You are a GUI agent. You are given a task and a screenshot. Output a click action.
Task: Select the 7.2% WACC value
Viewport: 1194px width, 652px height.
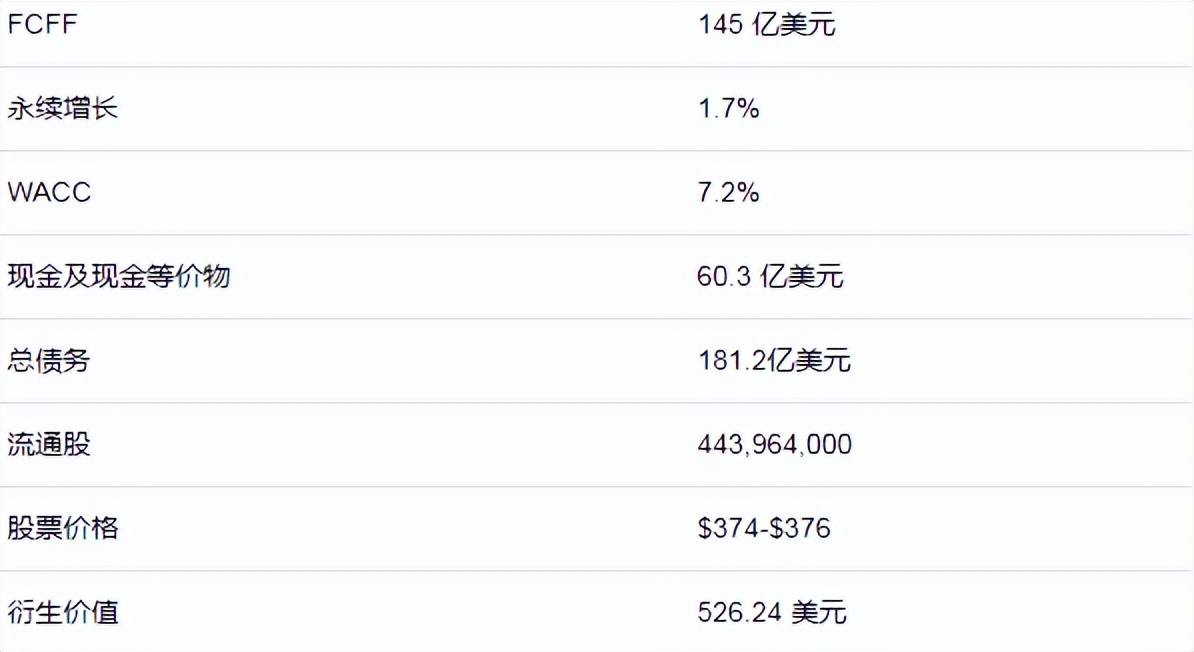pos(728,192)
